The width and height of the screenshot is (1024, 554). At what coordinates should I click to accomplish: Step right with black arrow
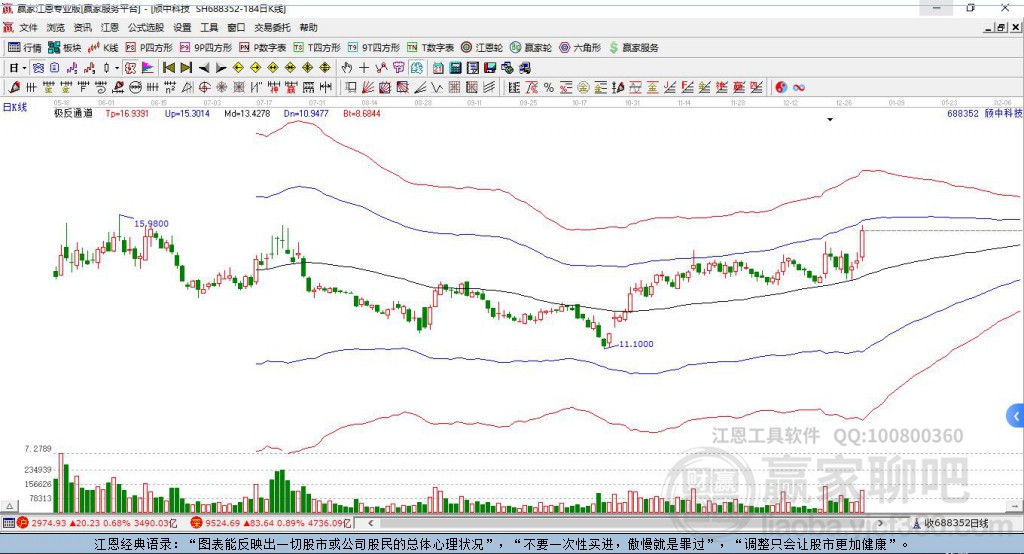pyautogui.click(x=221, y=68)
